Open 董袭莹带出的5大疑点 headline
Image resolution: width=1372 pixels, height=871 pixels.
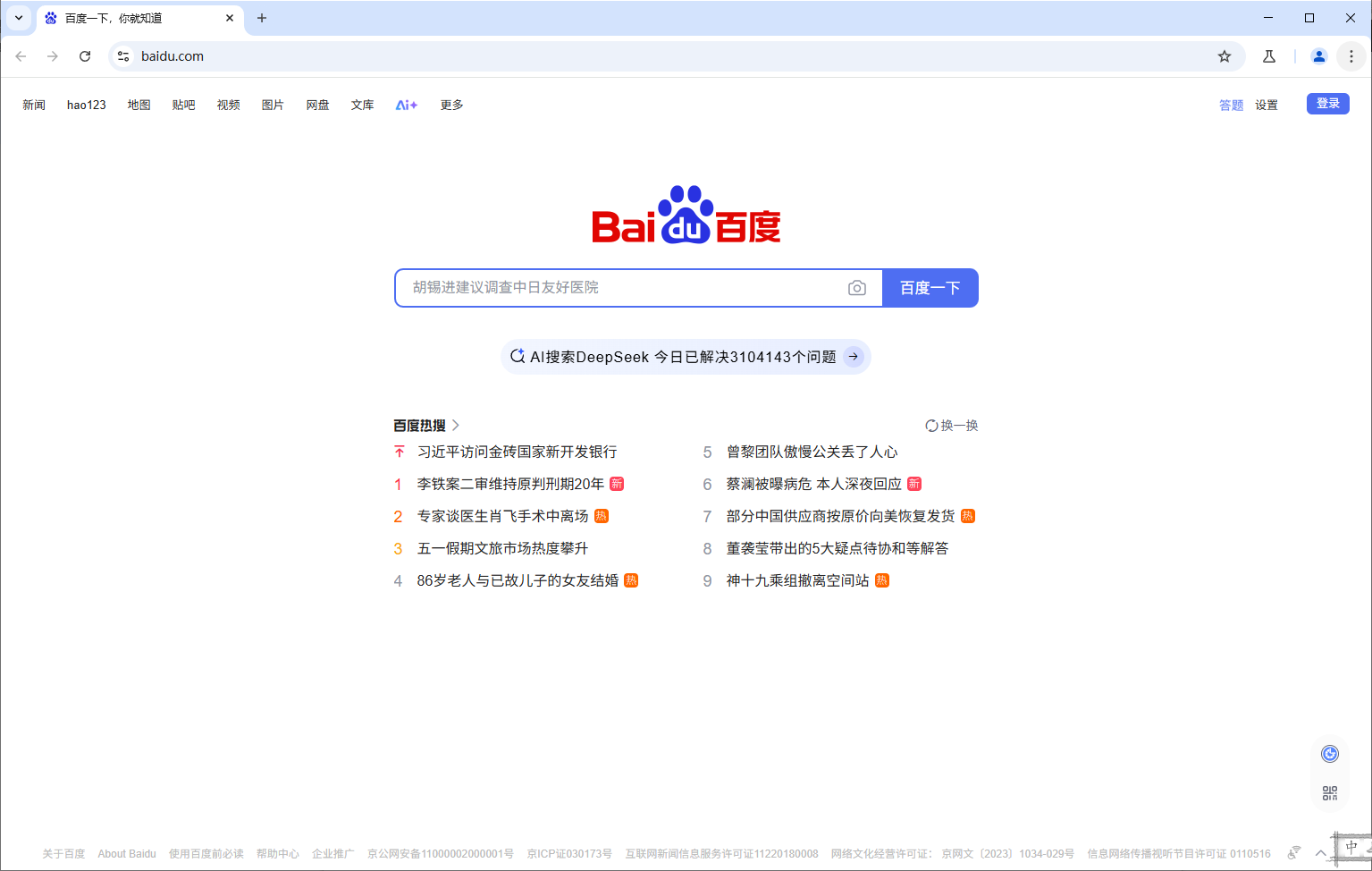838,548
